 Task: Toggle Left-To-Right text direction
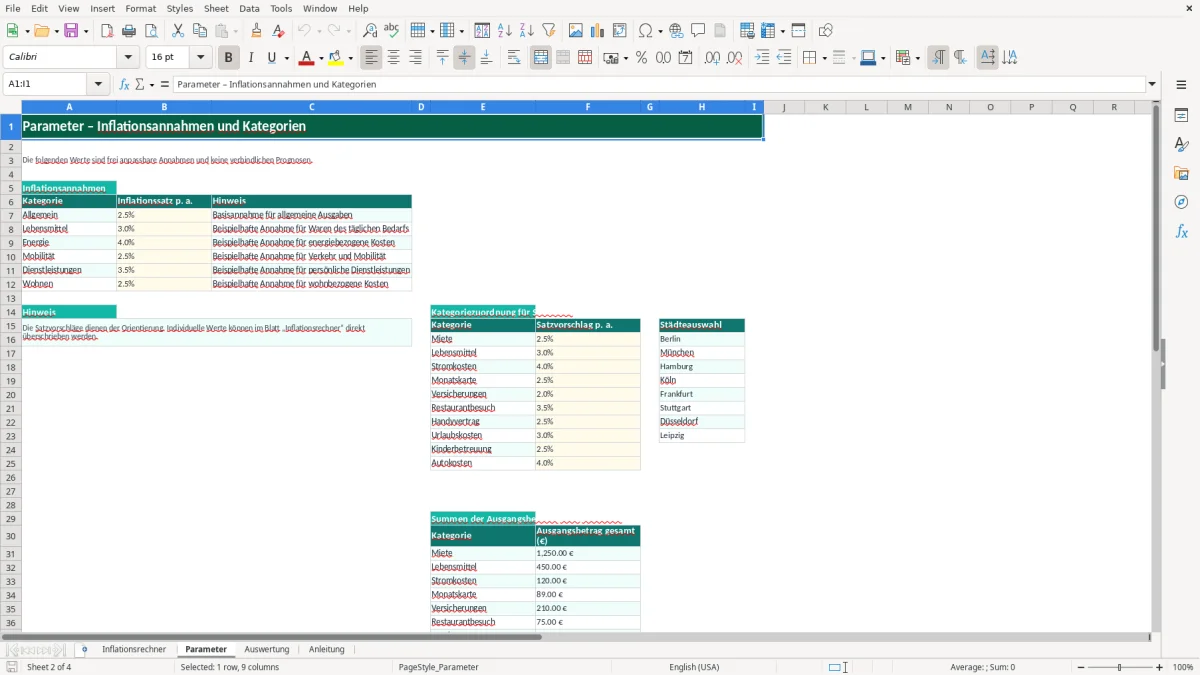tap(938, 58)
